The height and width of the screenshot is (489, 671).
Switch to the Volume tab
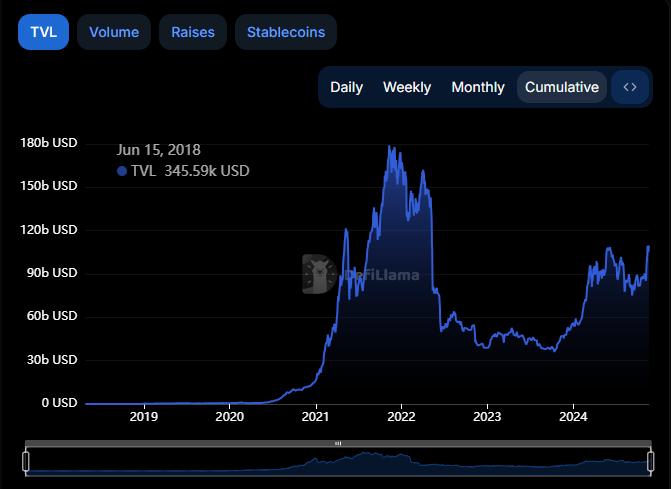pos(114,32)
